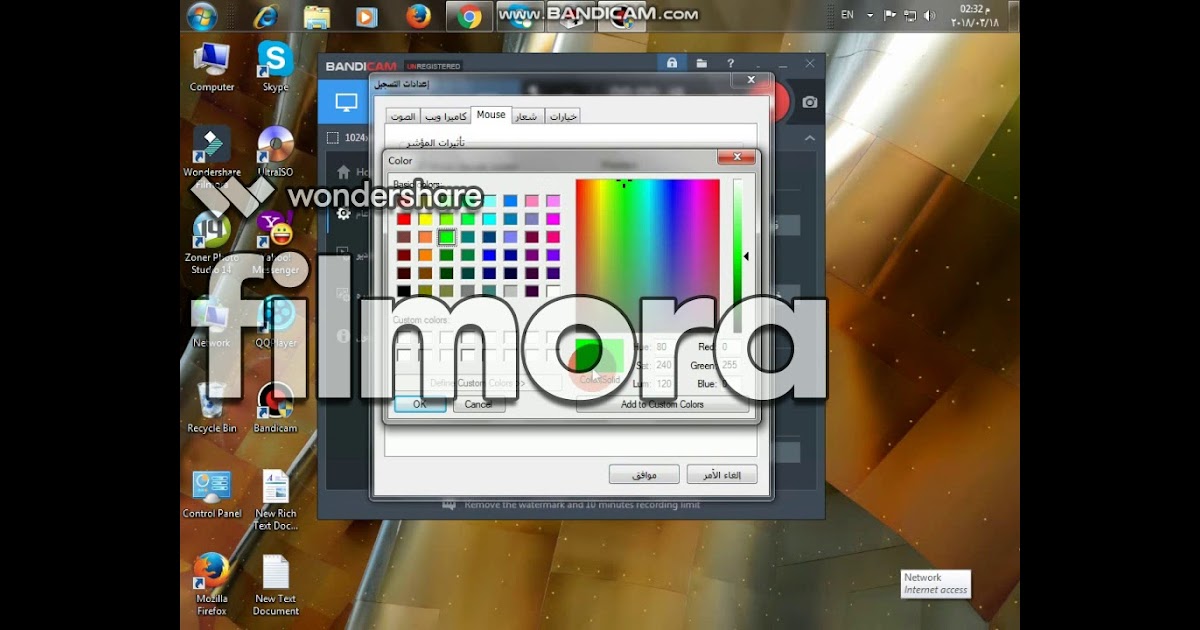Select the screen recording mode button in Bandicam
1200x630 pixels.
346,102
